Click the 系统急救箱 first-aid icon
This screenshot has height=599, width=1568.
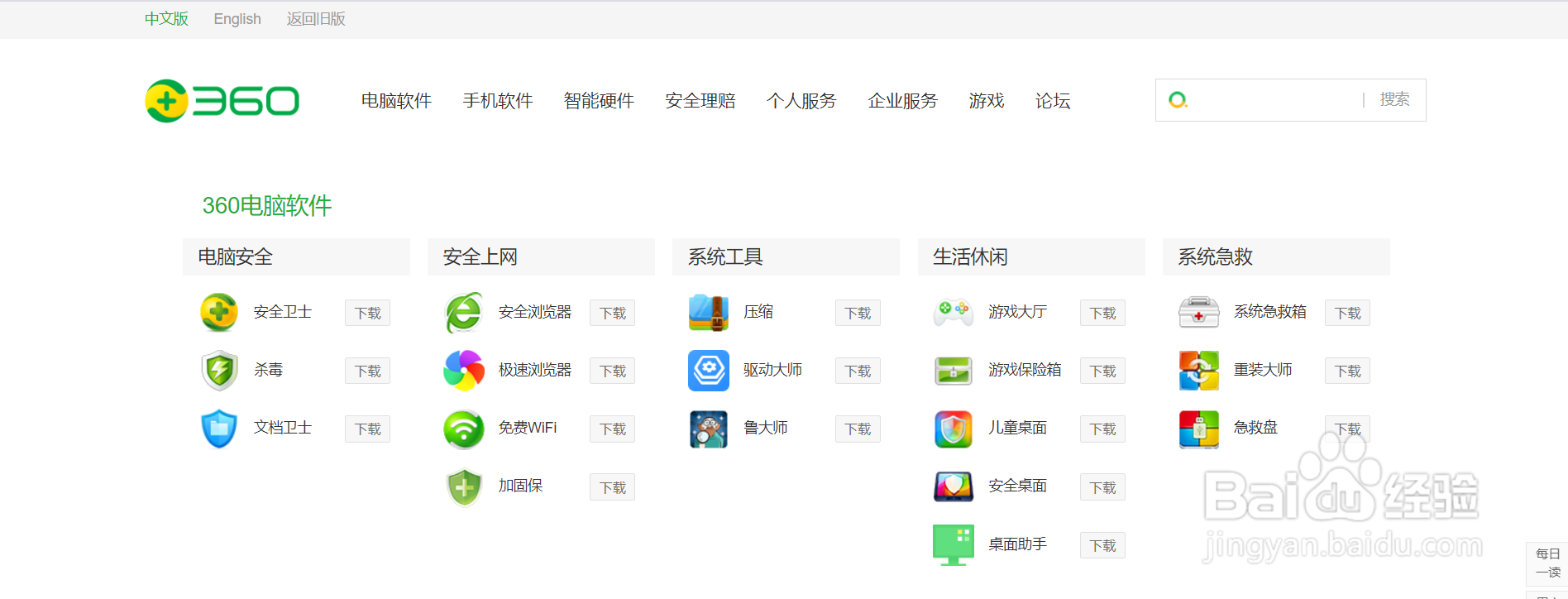1198,312
